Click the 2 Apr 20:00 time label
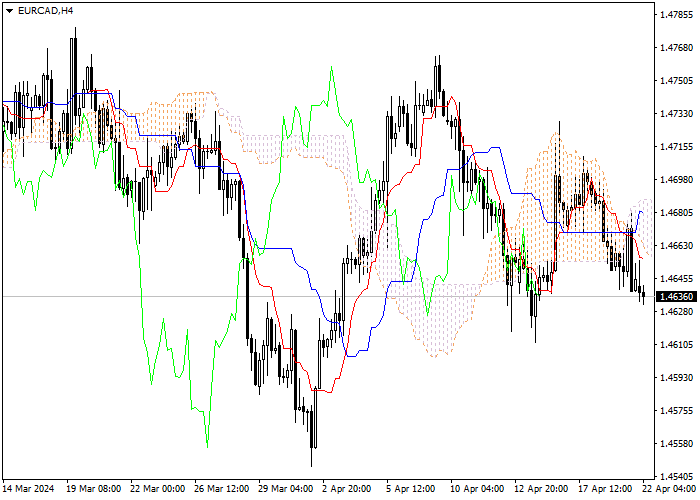This screenshot has width=700, height=500. pos(347,489)
